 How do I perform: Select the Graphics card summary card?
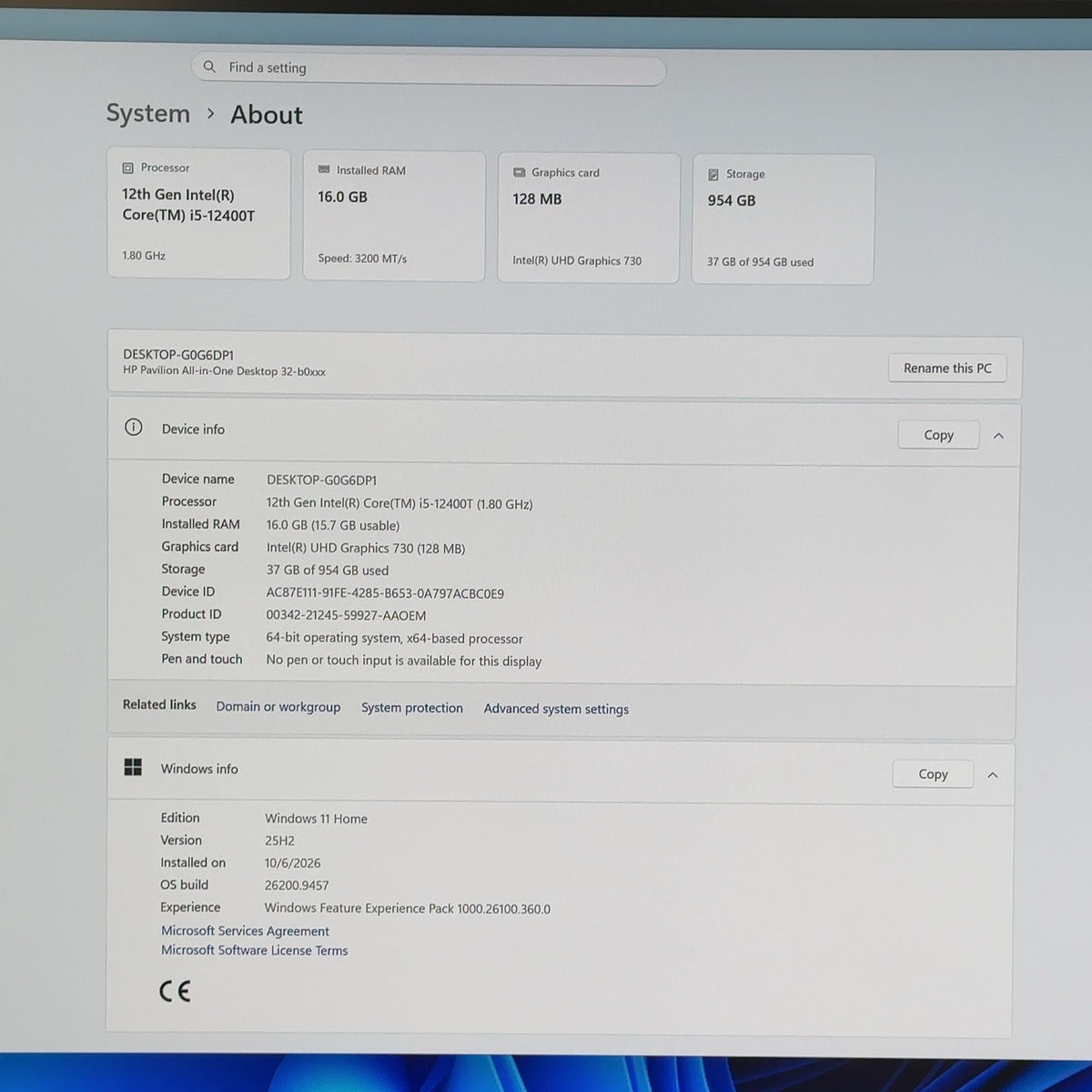[588, 217]
